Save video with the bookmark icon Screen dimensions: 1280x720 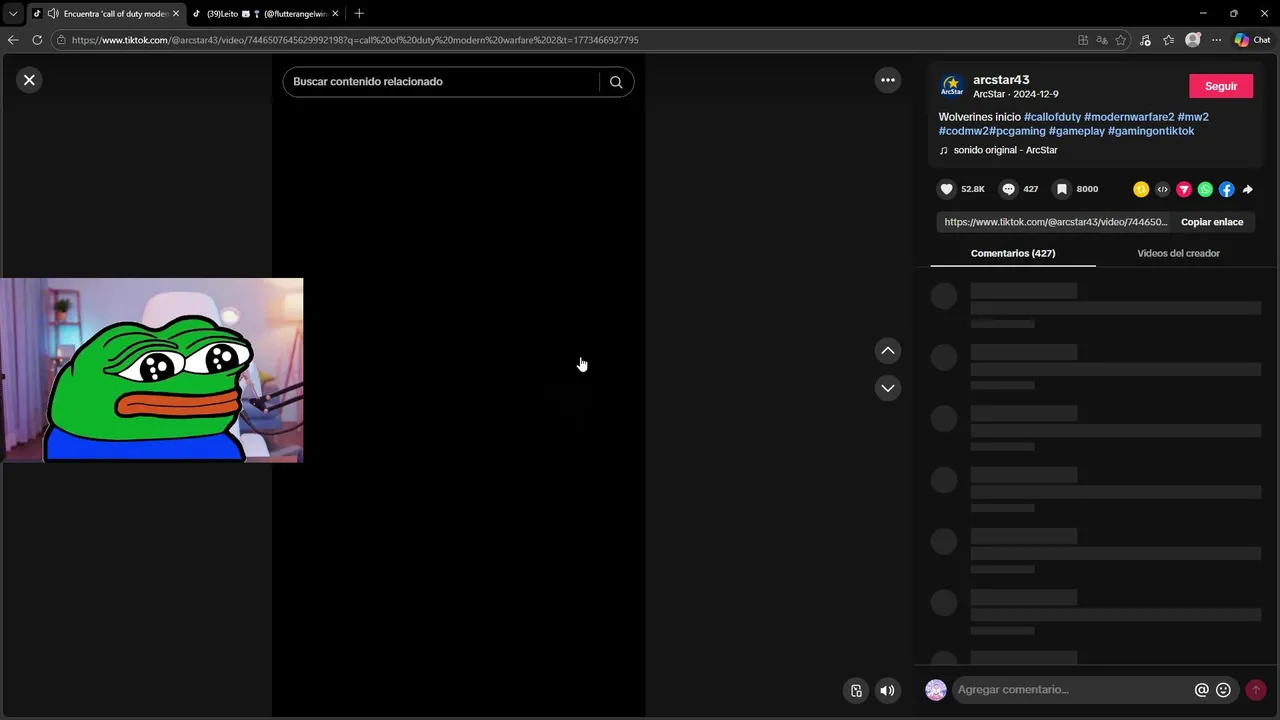tap(1061, 189)
